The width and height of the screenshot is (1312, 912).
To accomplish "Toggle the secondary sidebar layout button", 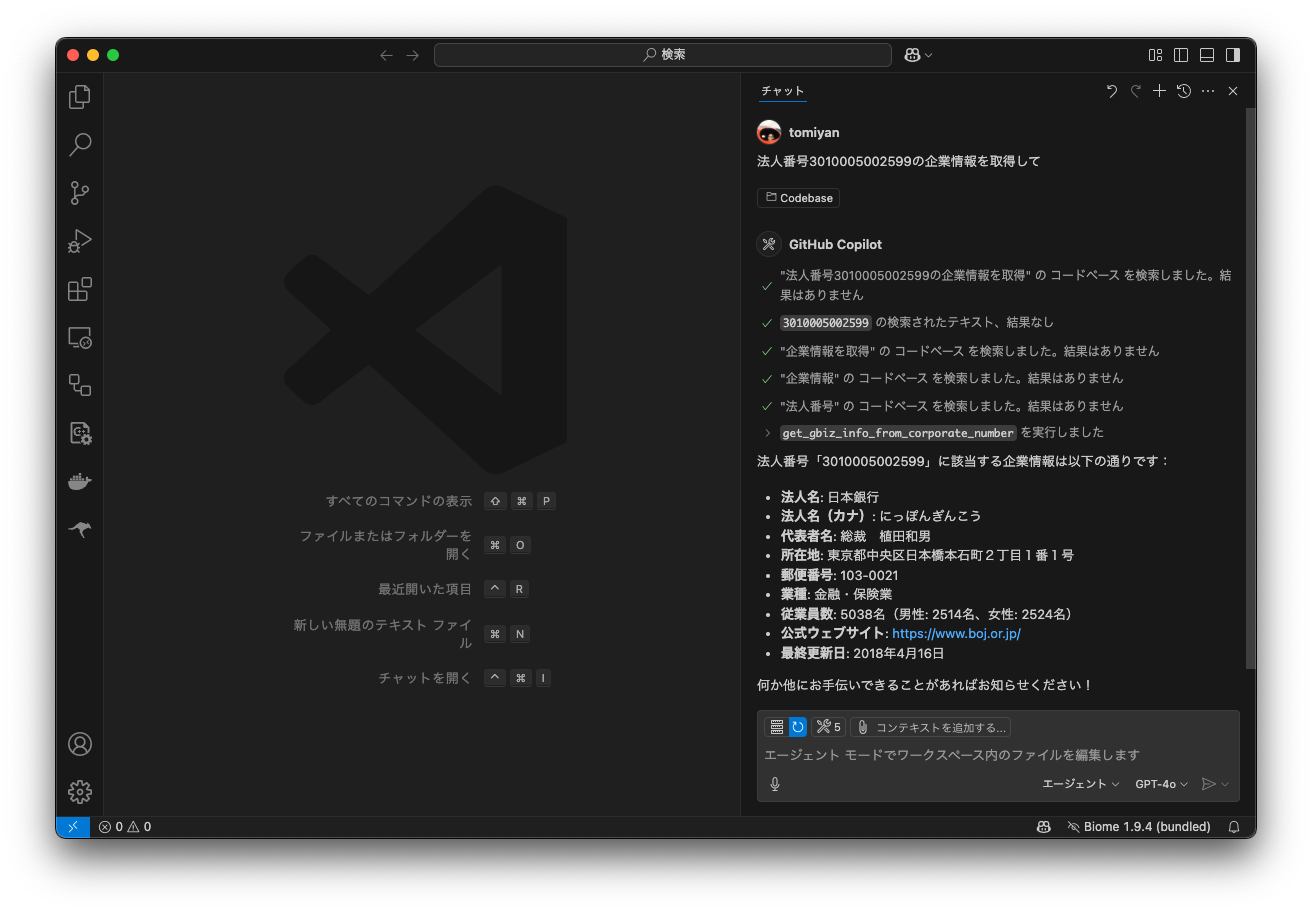I will pos(1233,55).
